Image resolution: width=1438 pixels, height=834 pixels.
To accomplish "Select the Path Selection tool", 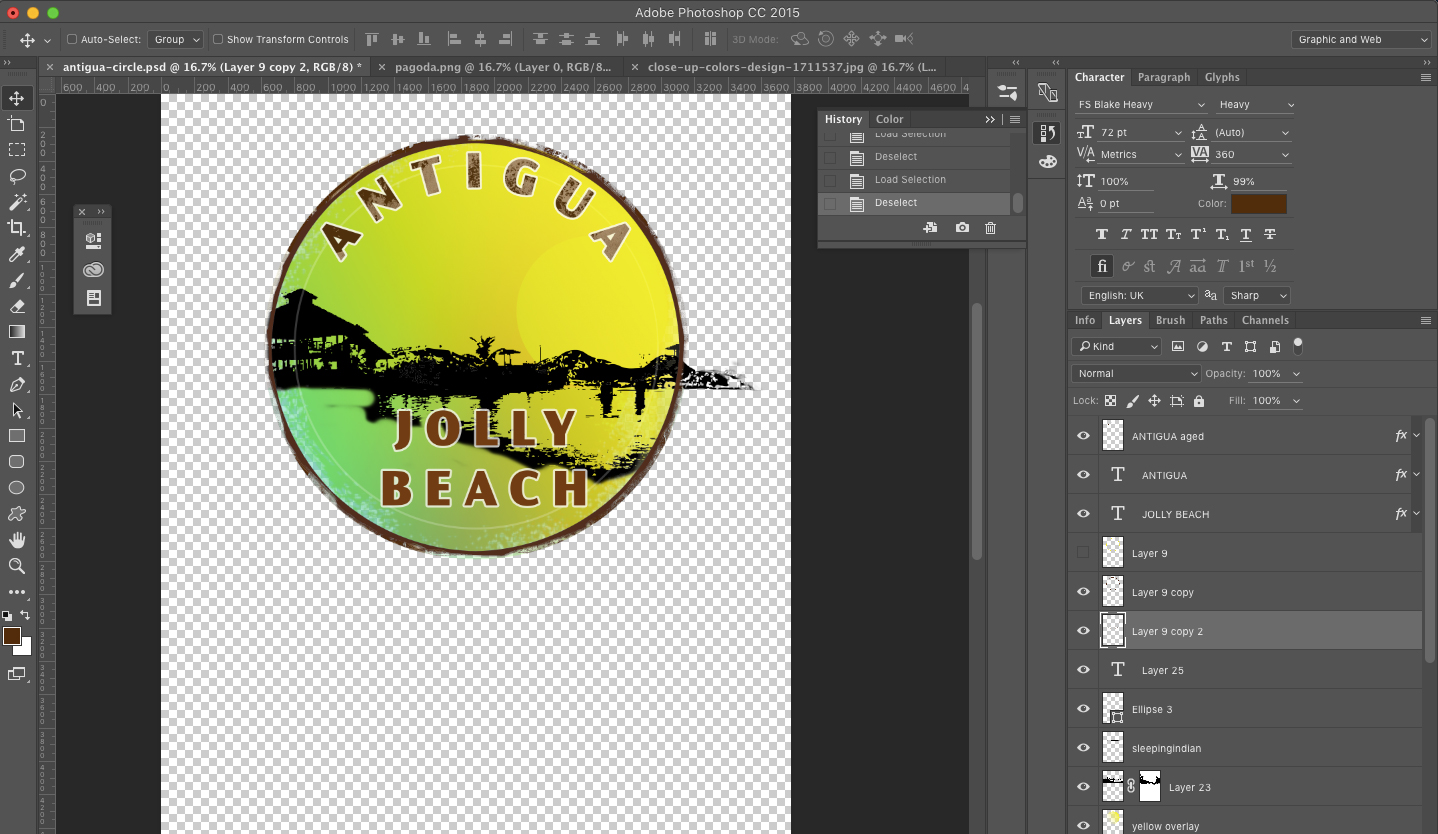I will [x=17, y=410].
